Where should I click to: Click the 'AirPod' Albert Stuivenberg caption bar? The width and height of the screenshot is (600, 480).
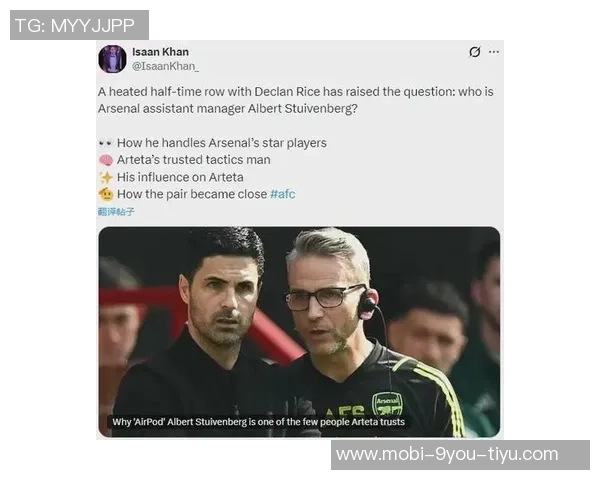pos(259,422)
